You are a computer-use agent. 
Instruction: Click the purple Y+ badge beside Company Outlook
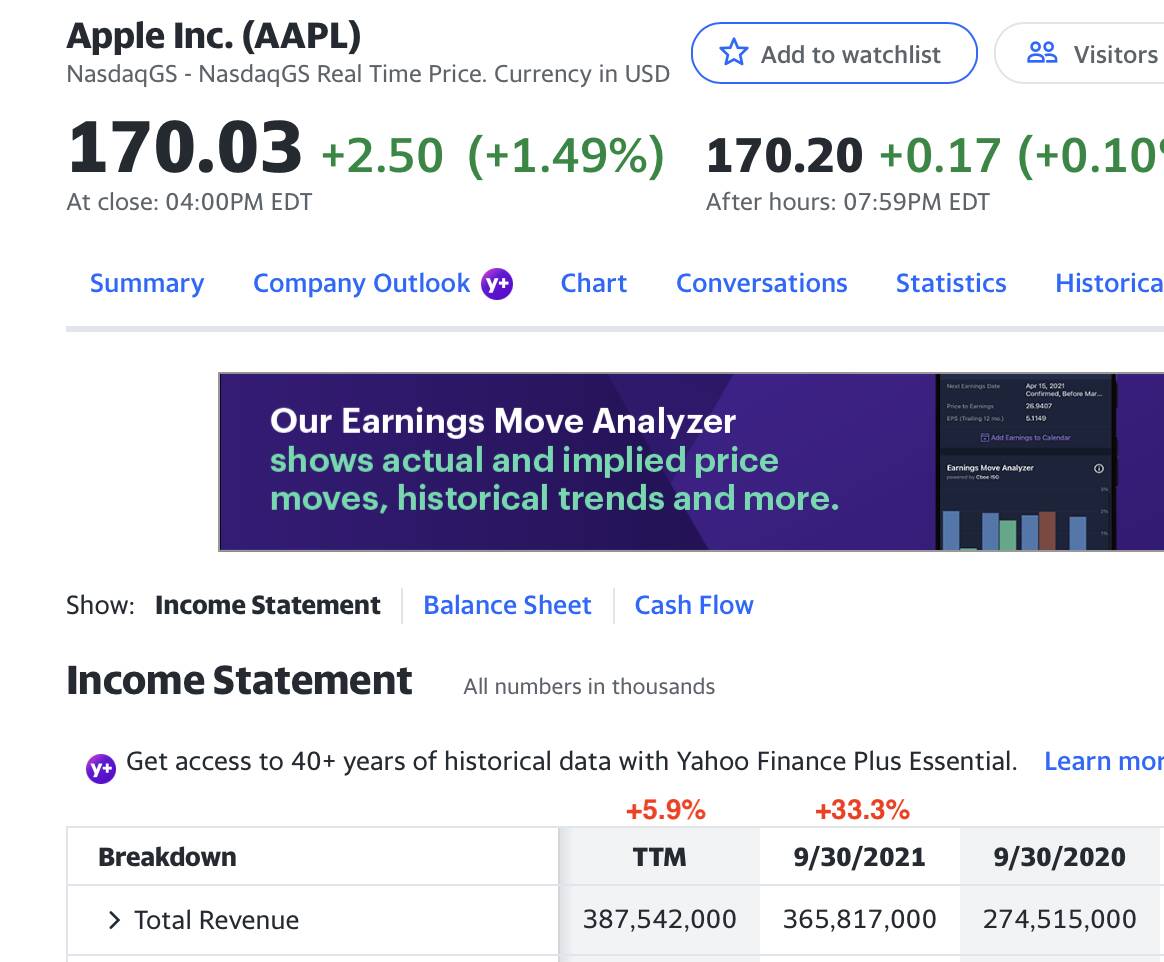click(x=497, y=284)
